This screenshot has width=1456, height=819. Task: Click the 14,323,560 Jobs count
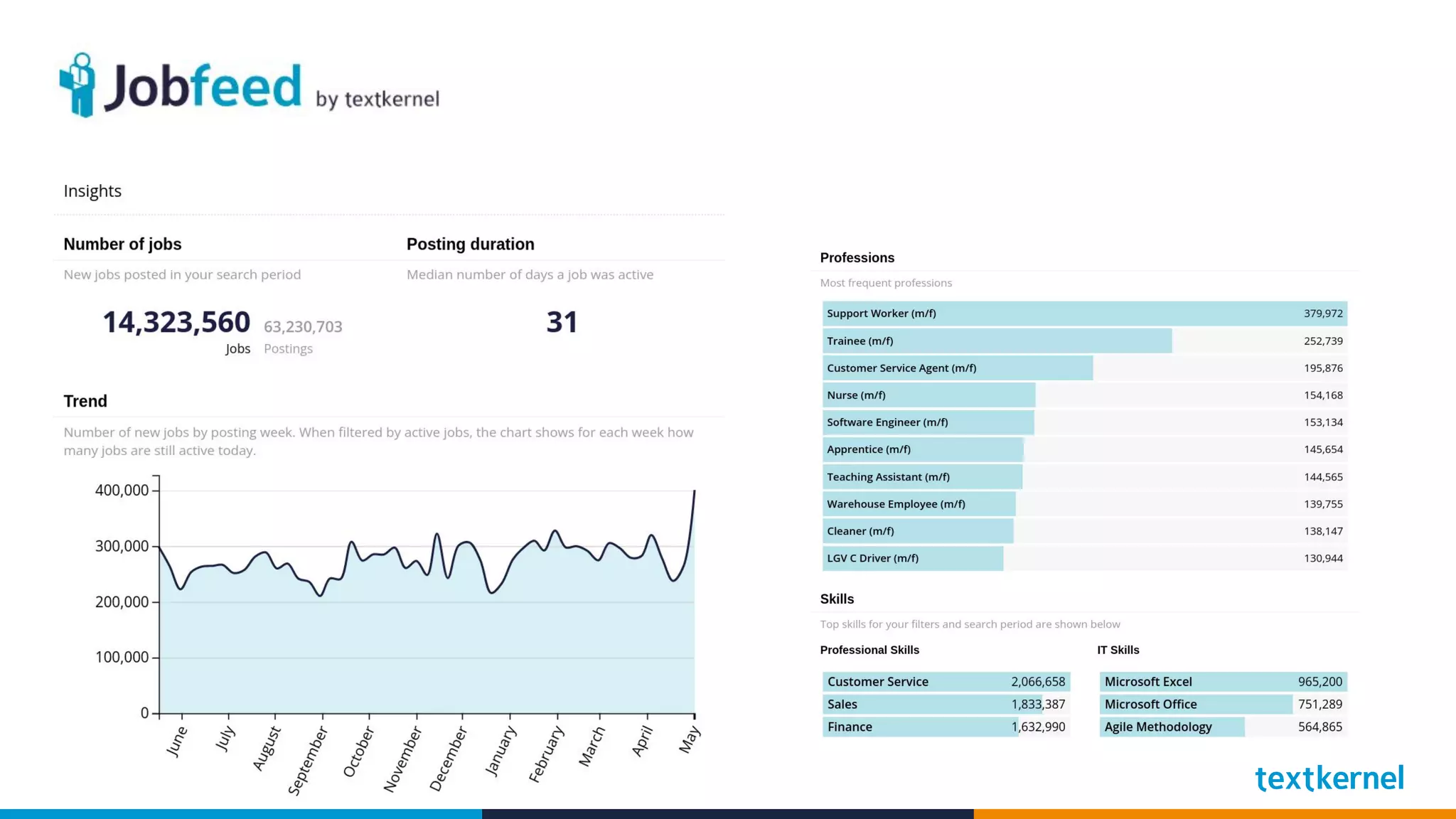[x=176, y=323]
